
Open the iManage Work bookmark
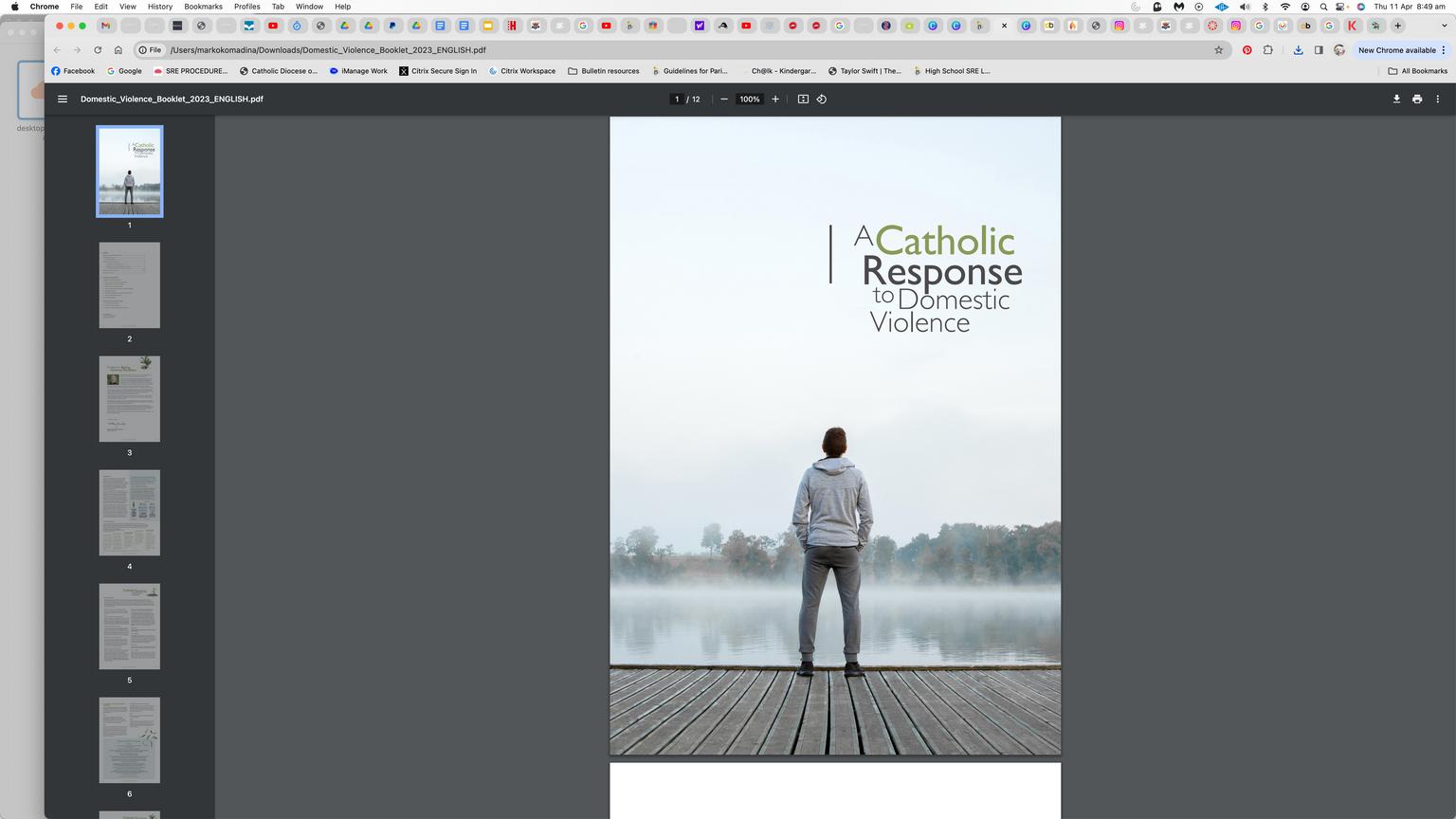(358, 71)
